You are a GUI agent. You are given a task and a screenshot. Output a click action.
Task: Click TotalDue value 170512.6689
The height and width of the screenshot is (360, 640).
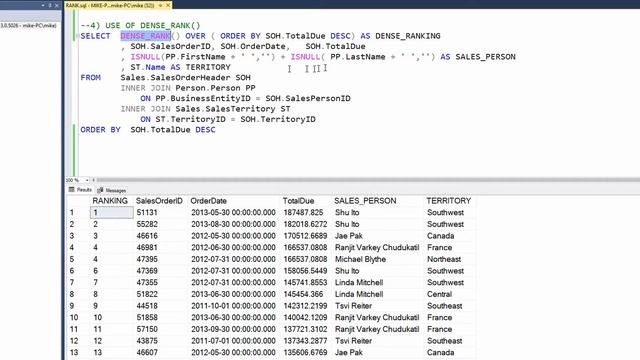304,236
